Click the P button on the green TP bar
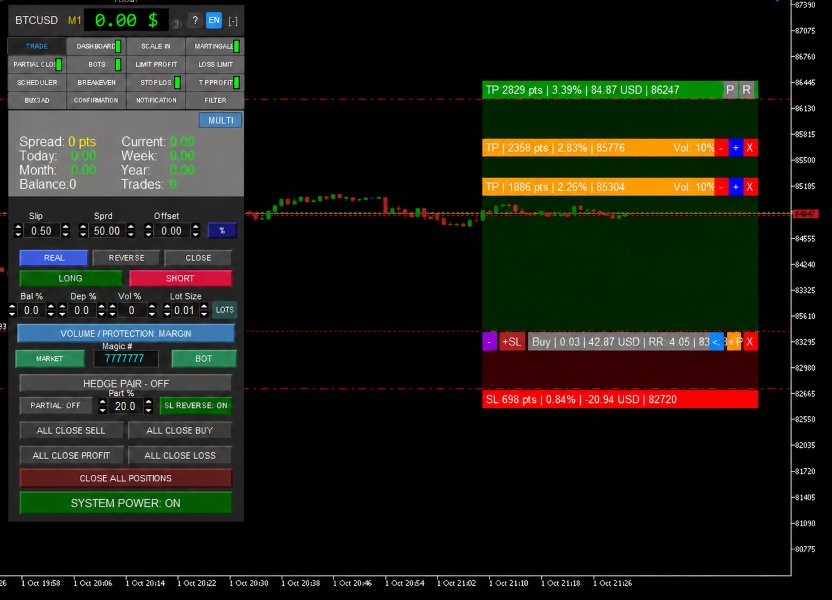 [730, 90]
